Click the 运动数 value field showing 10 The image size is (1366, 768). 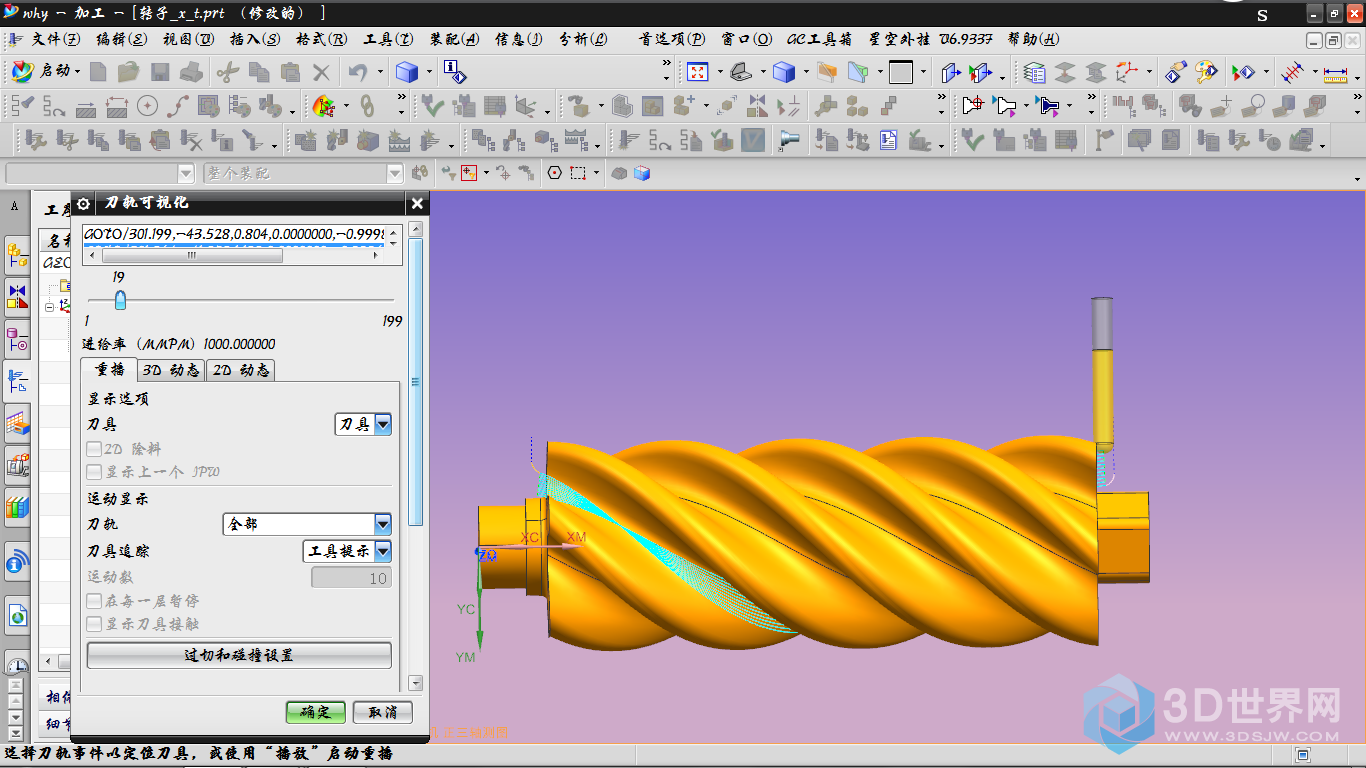pyautogui.click(x=351, y=578)
